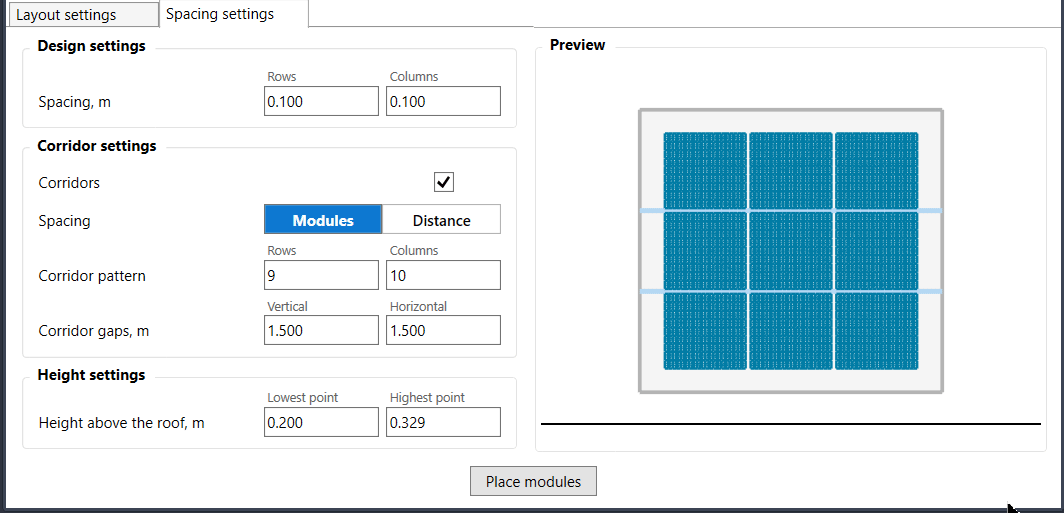Click the module layout preview image
Viewport: 1064px width, 513px height.
pos(791,250)
